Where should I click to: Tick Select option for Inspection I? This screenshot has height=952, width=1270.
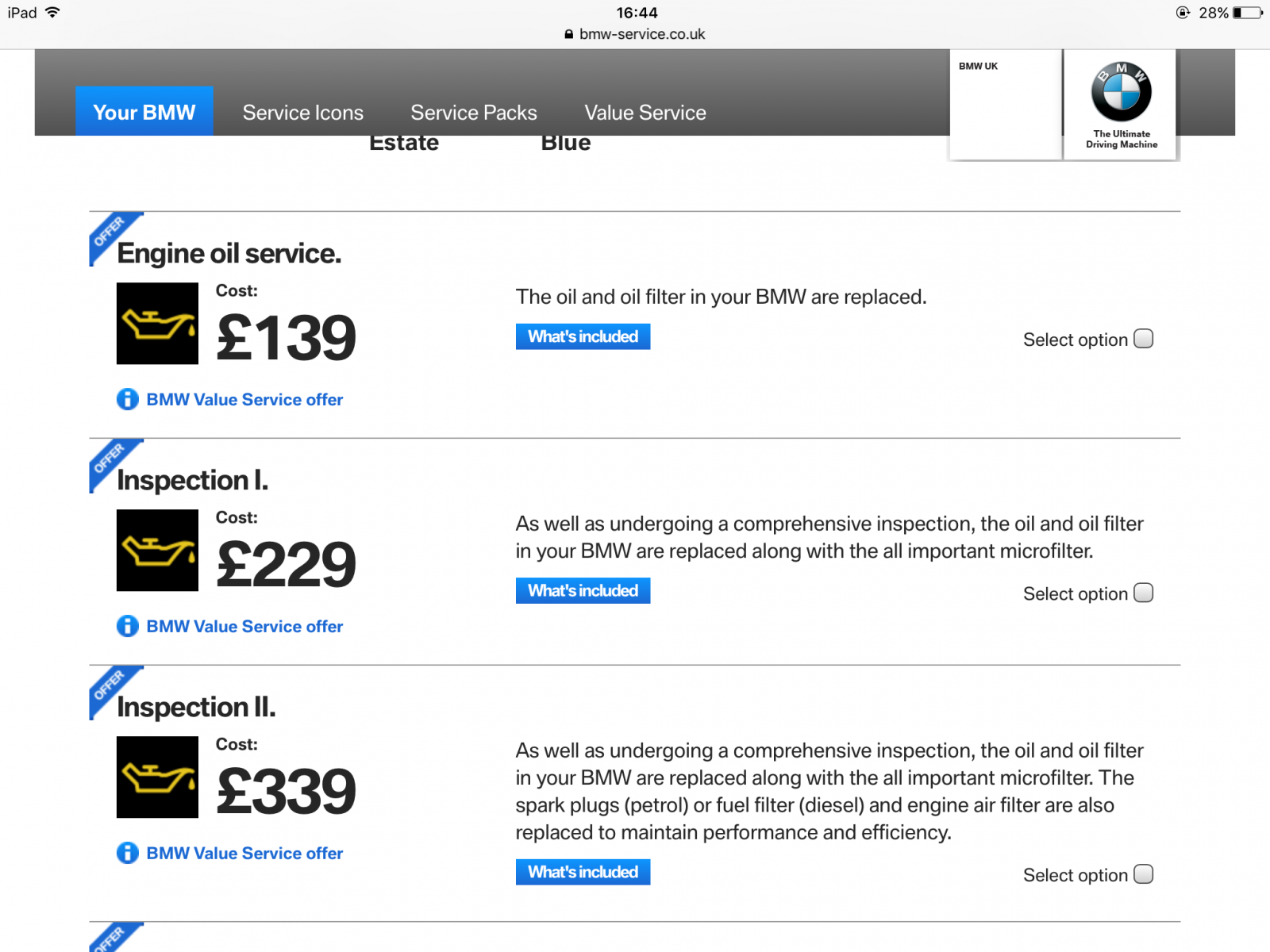(1143, 593)
